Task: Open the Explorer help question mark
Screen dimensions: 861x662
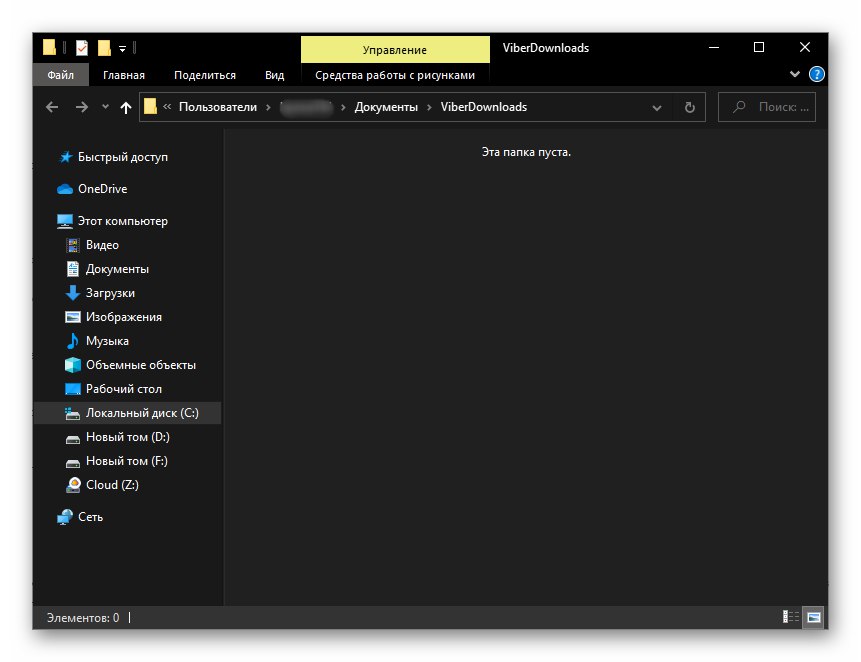Action: click(817, 74)
